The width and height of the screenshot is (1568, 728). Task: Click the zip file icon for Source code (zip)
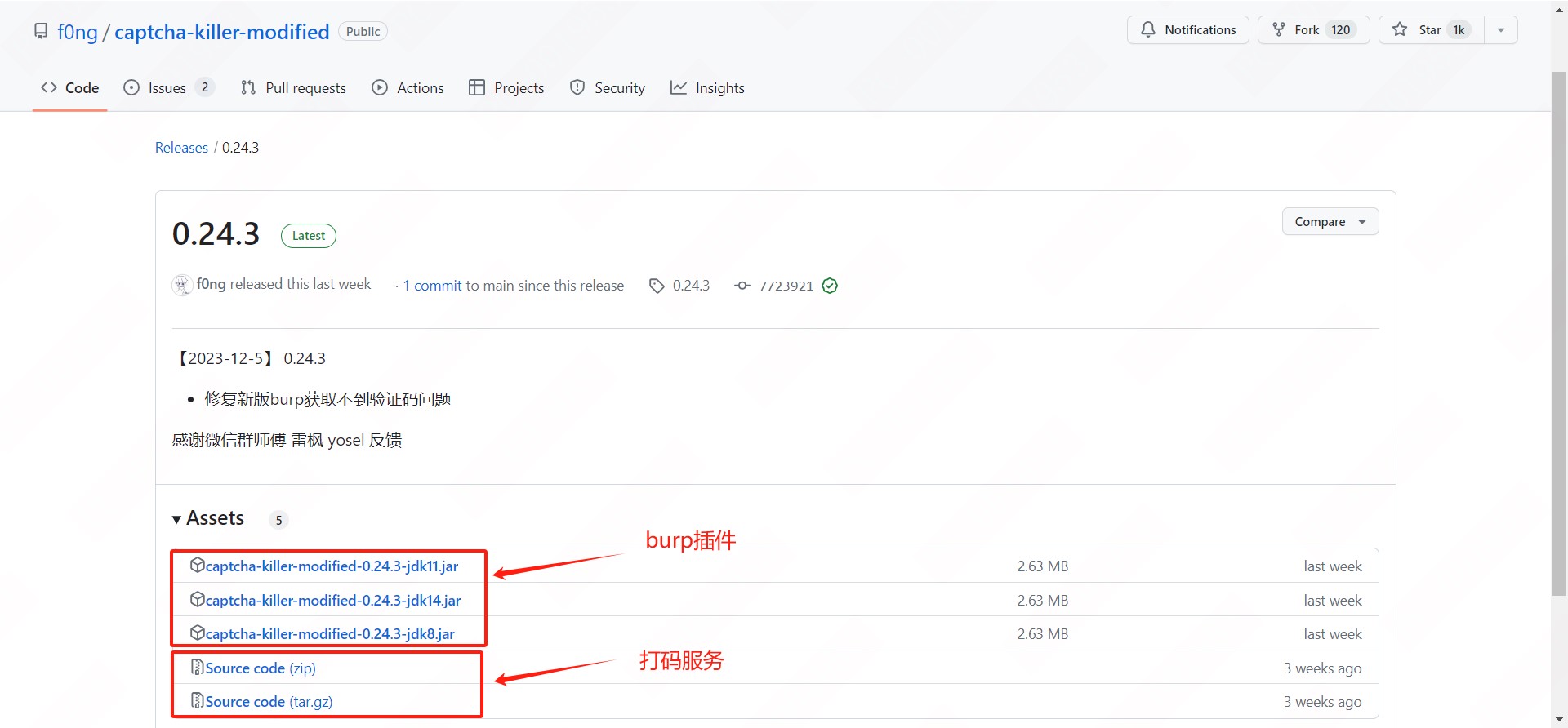pos(197,667)
